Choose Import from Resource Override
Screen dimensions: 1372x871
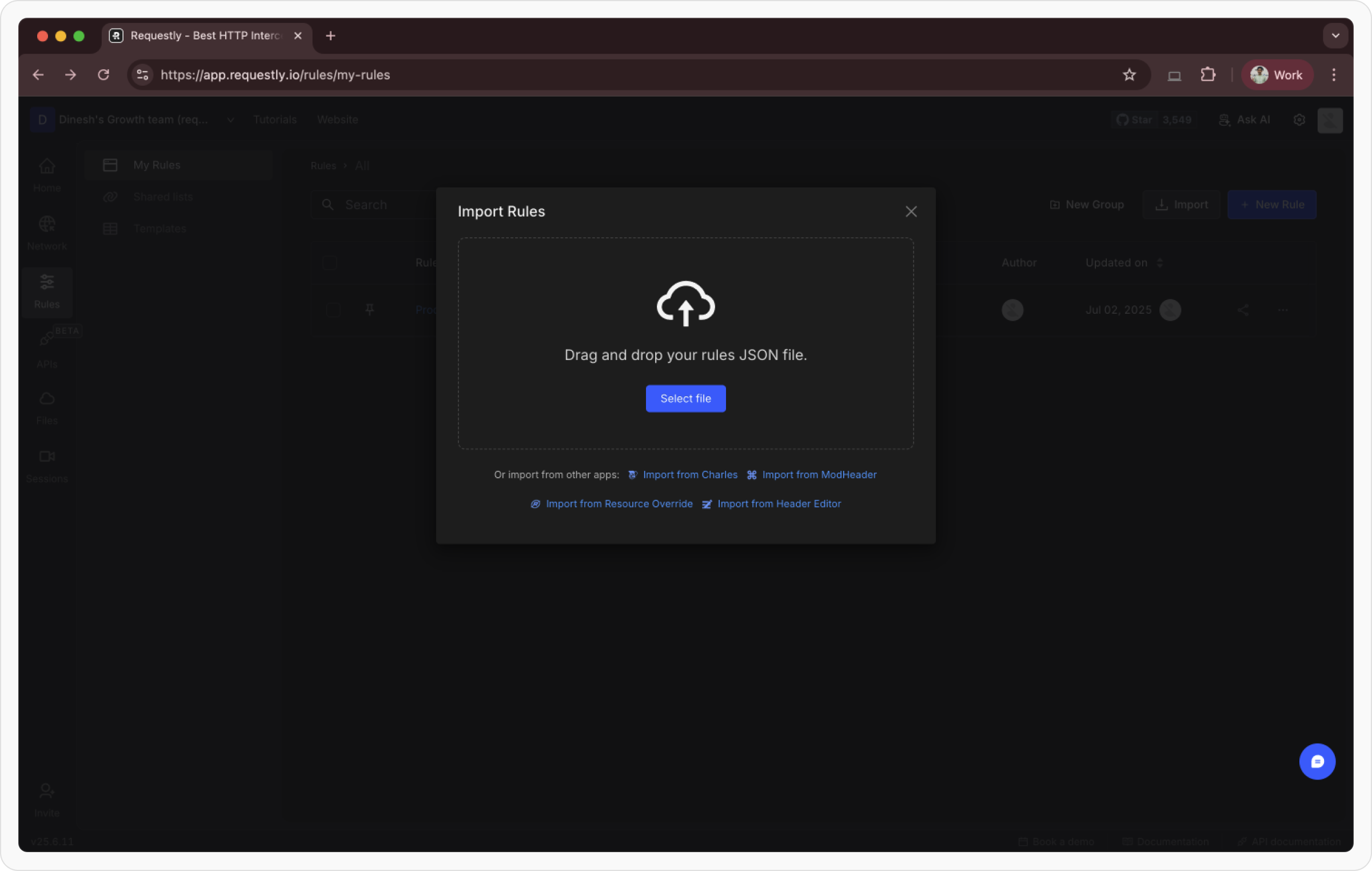point(619,504)
